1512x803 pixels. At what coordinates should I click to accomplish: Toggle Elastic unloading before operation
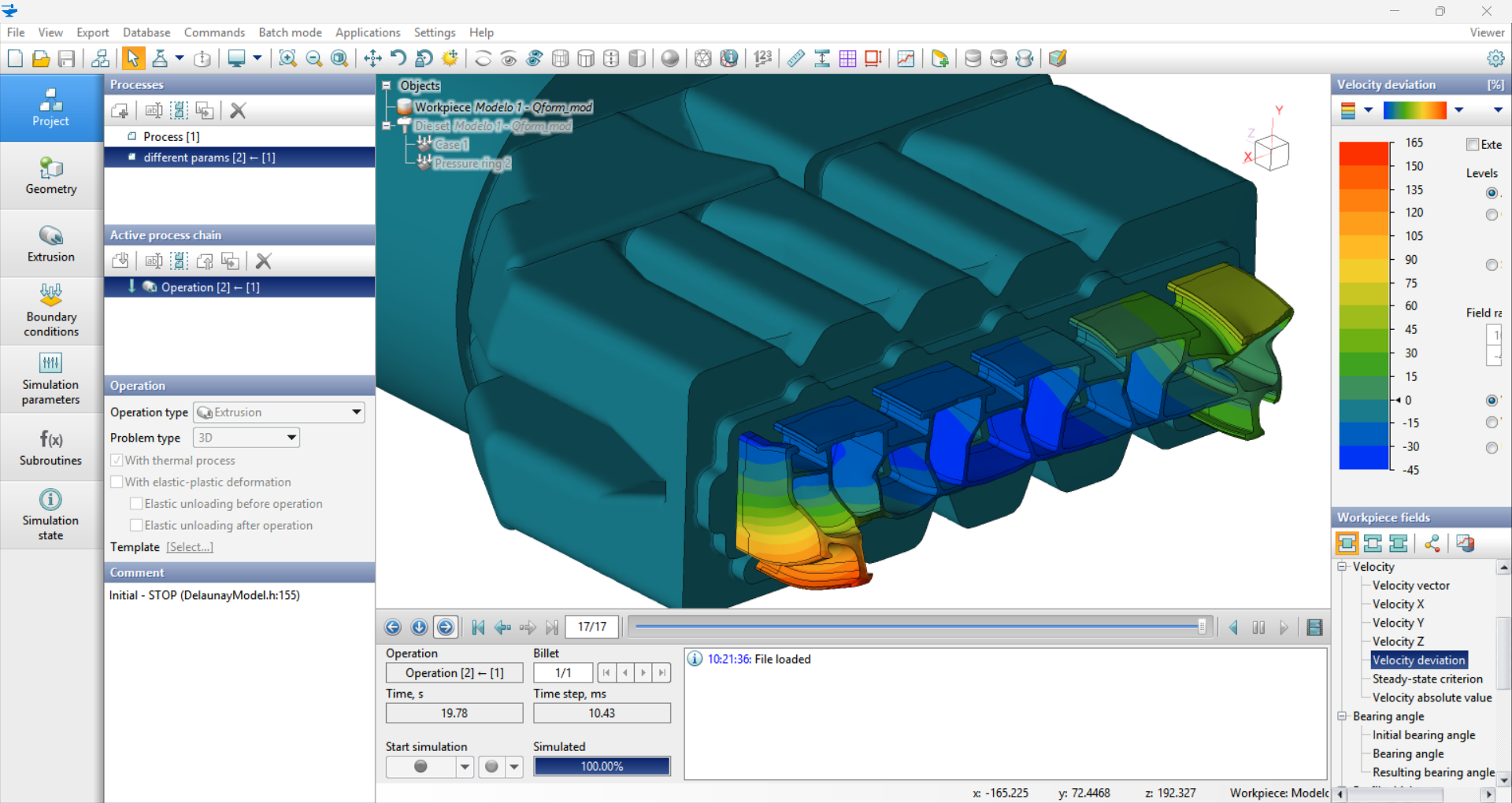(x=136, y=504)
